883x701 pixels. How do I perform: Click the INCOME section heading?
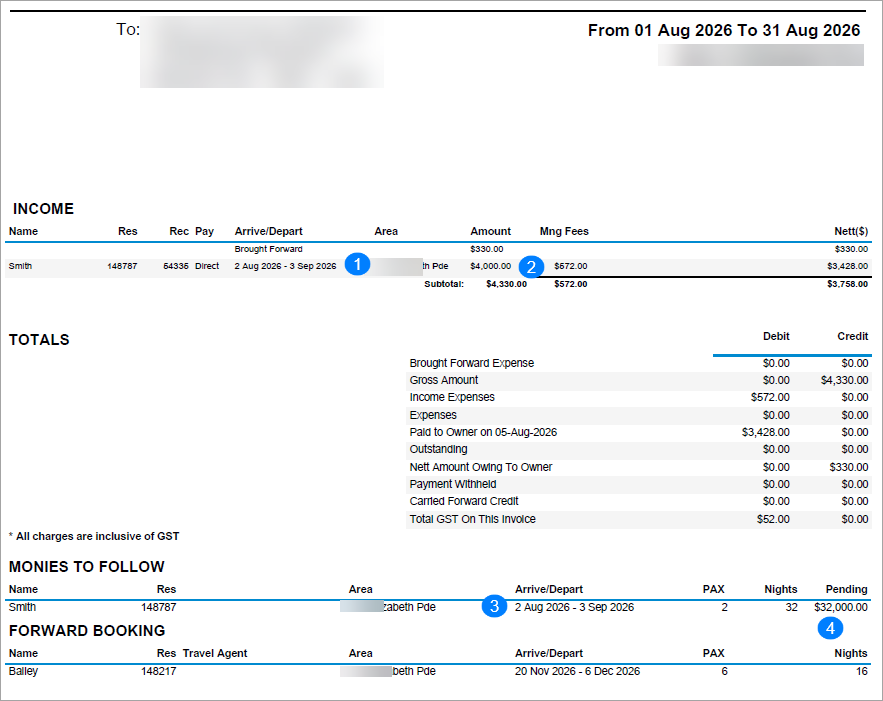click(43, 209)
